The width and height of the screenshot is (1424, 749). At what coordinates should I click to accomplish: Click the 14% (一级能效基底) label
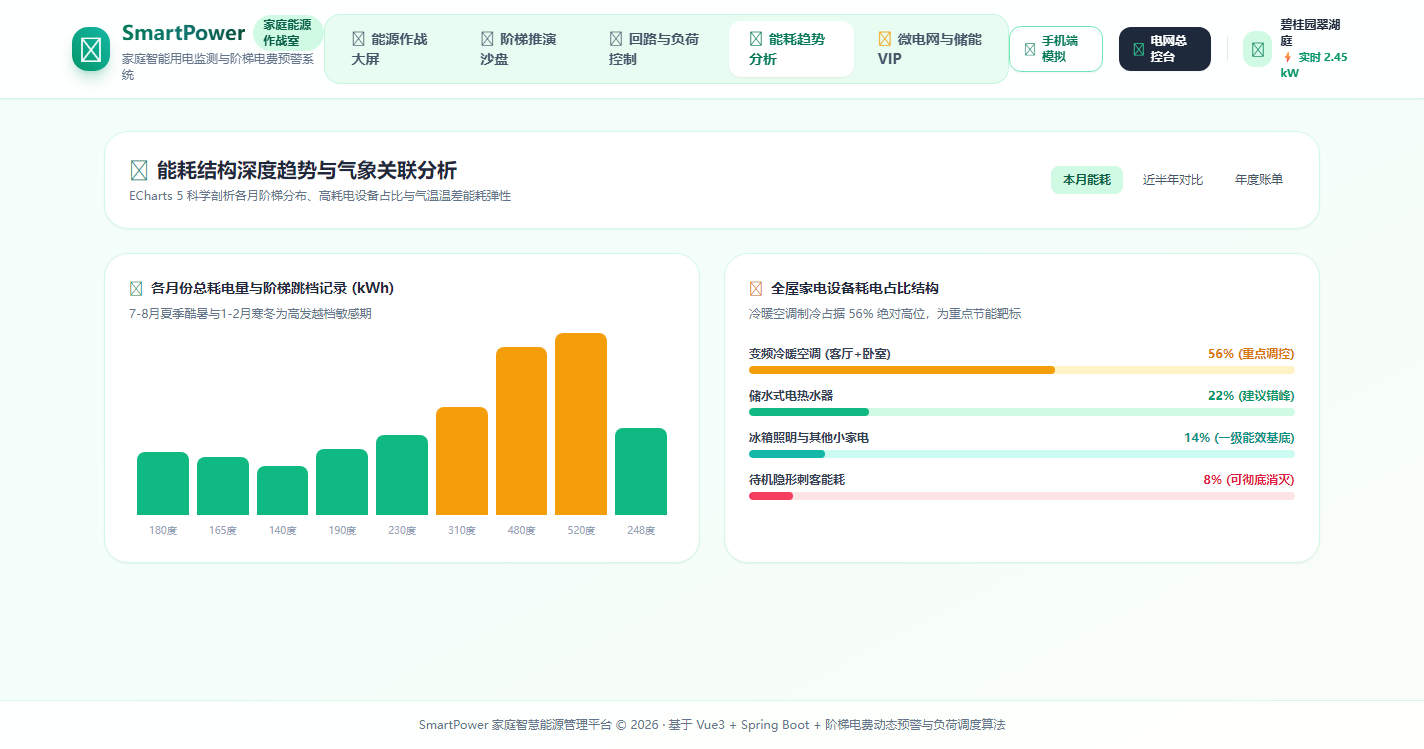pos(1239,438)
